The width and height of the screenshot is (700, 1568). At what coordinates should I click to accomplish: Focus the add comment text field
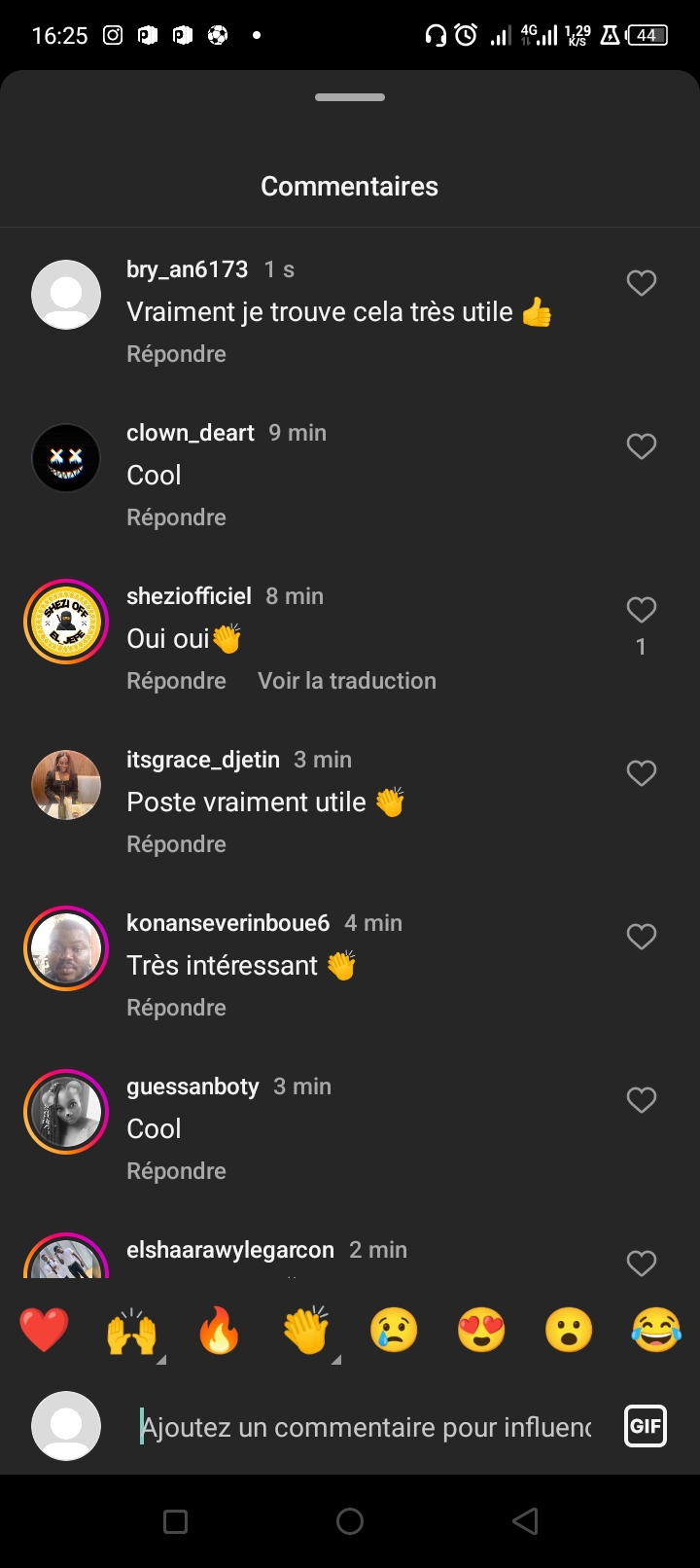(x=366, y=1427)
